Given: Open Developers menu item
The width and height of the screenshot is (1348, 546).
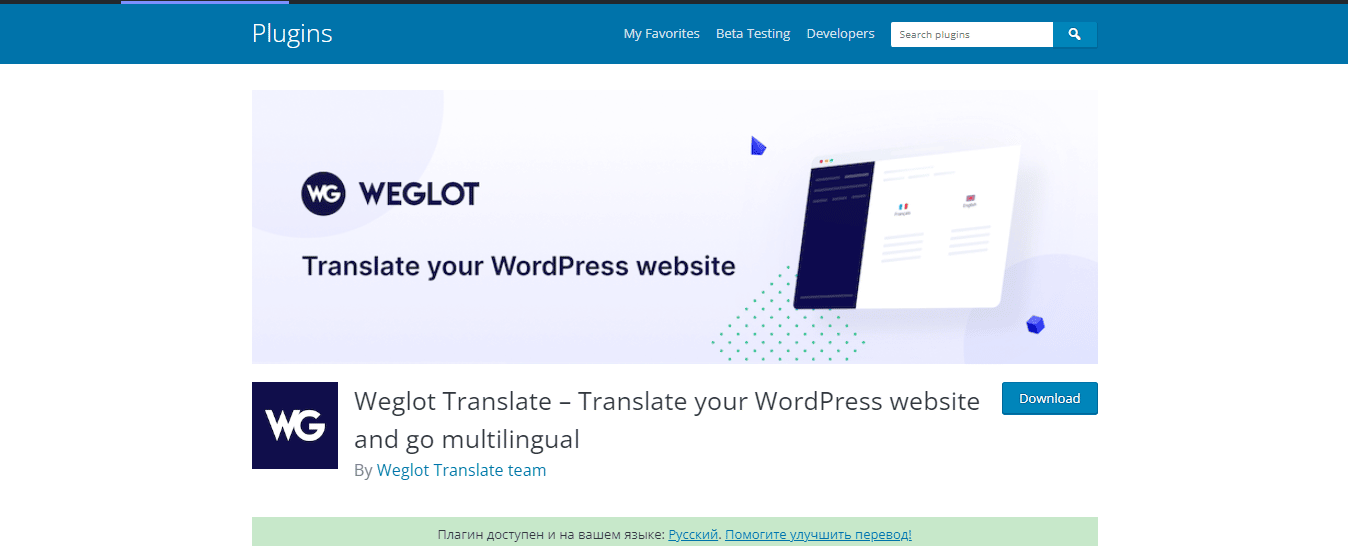Looking at the screenshot, I should coord(840,34).
